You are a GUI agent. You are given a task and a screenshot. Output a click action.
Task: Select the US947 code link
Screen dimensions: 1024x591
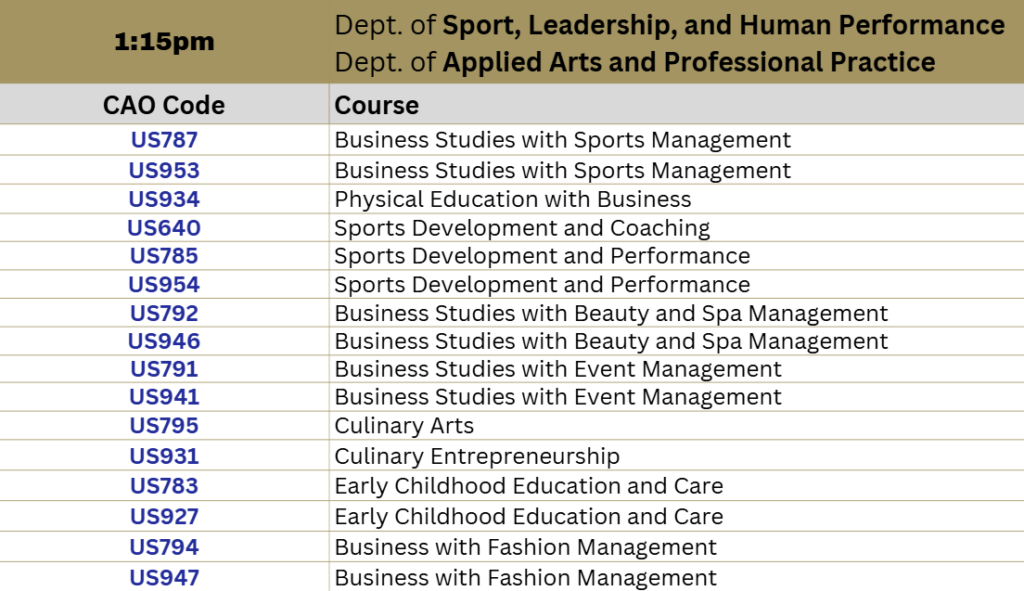pos(164,578)
